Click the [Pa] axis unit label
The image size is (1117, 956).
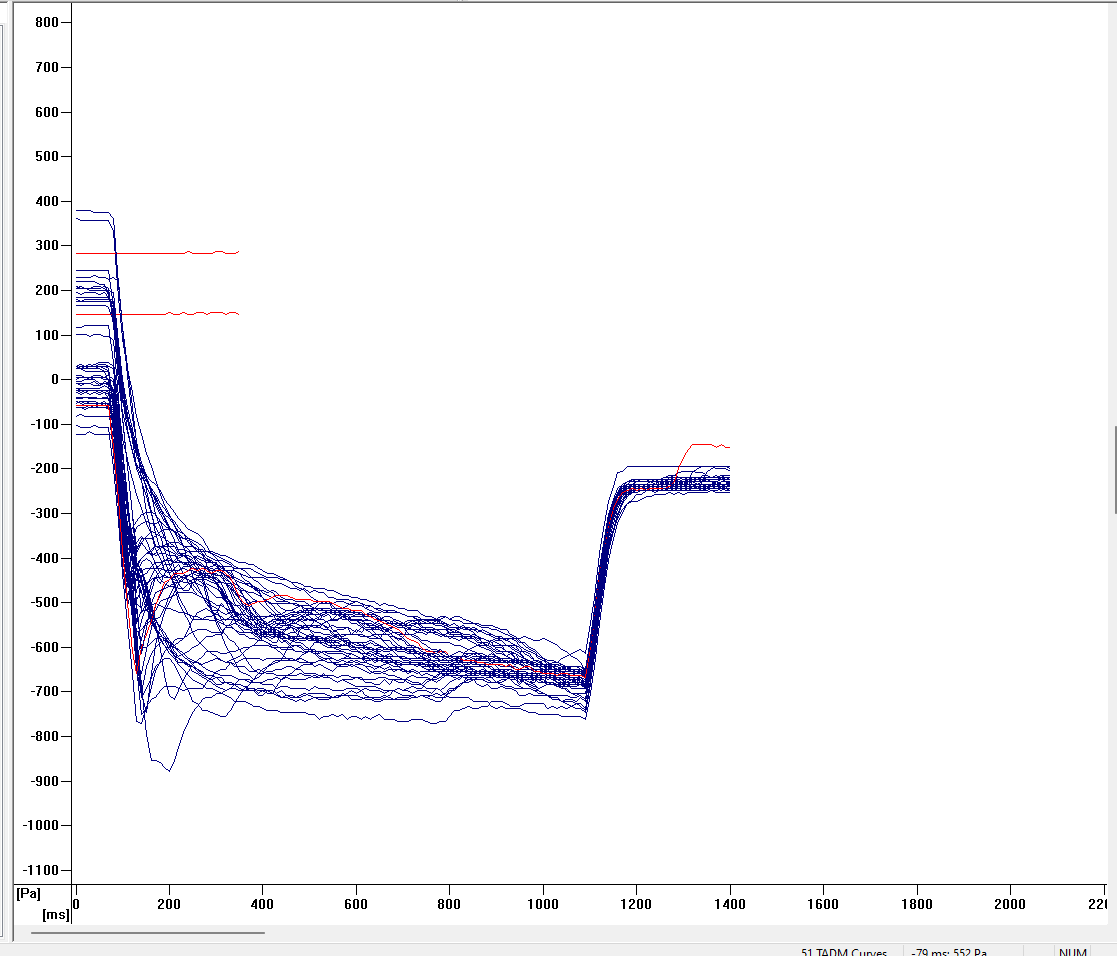click(x=29, y=892)
